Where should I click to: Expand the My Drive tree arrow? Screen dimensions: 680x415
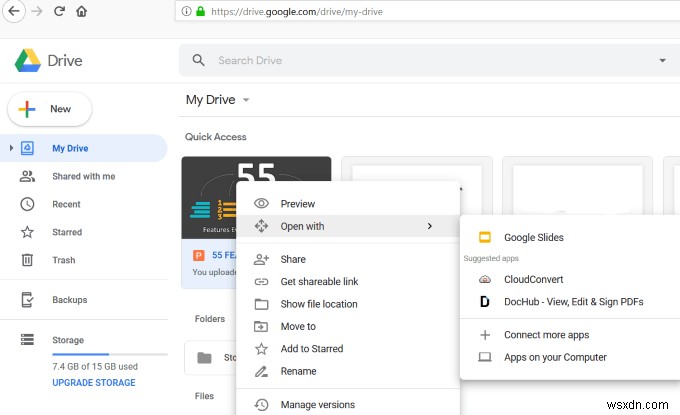pyautogui.click(x=11, y=148)
